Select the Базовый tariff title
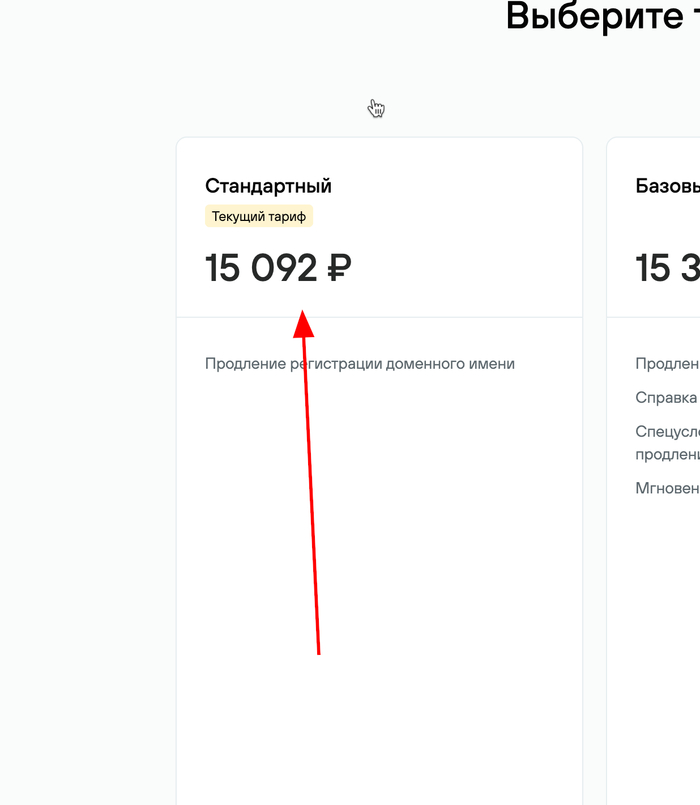Viewport: 700px width, 805px height. pyautogui.click(x=667, y=186)
